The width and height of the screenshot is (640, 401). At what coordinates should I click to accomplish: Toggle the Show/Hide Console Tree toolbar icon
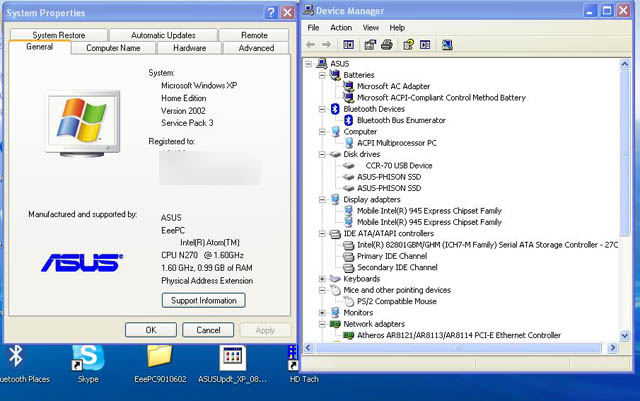point(349,45)
